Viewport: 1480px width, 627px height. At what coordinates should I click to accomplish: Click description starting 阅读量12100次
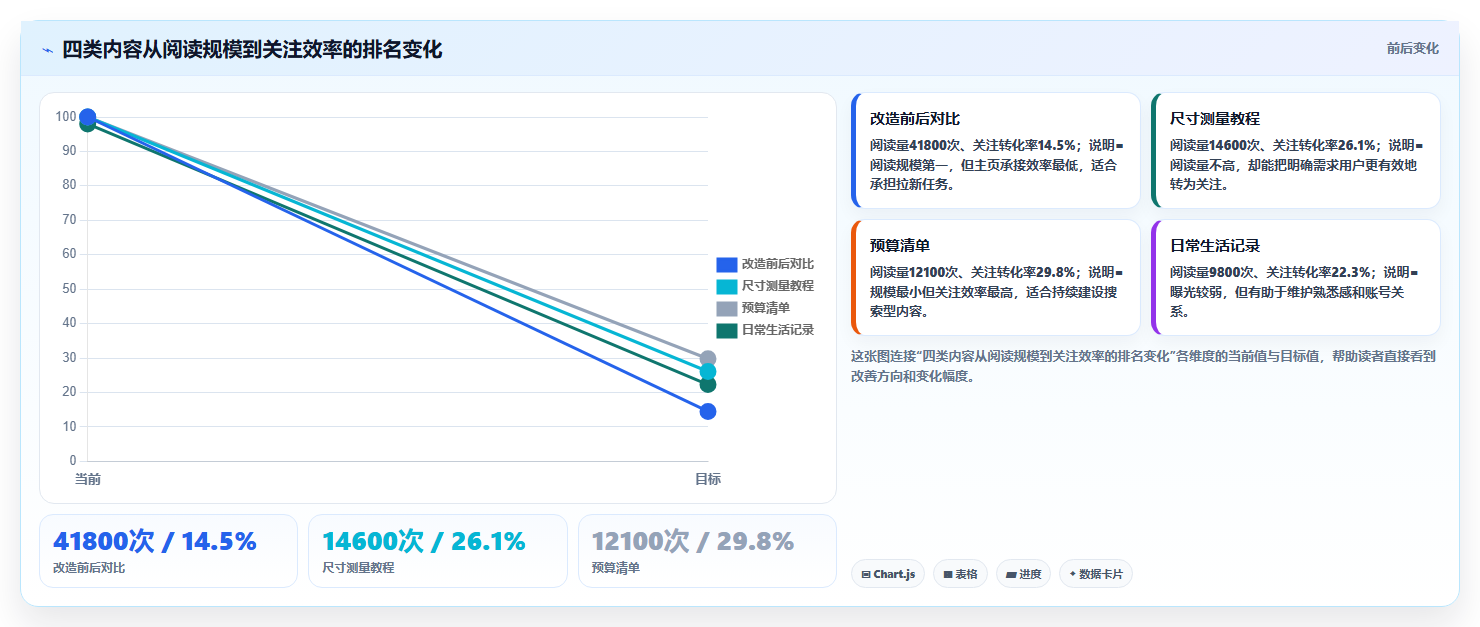[x=996, y=291]
